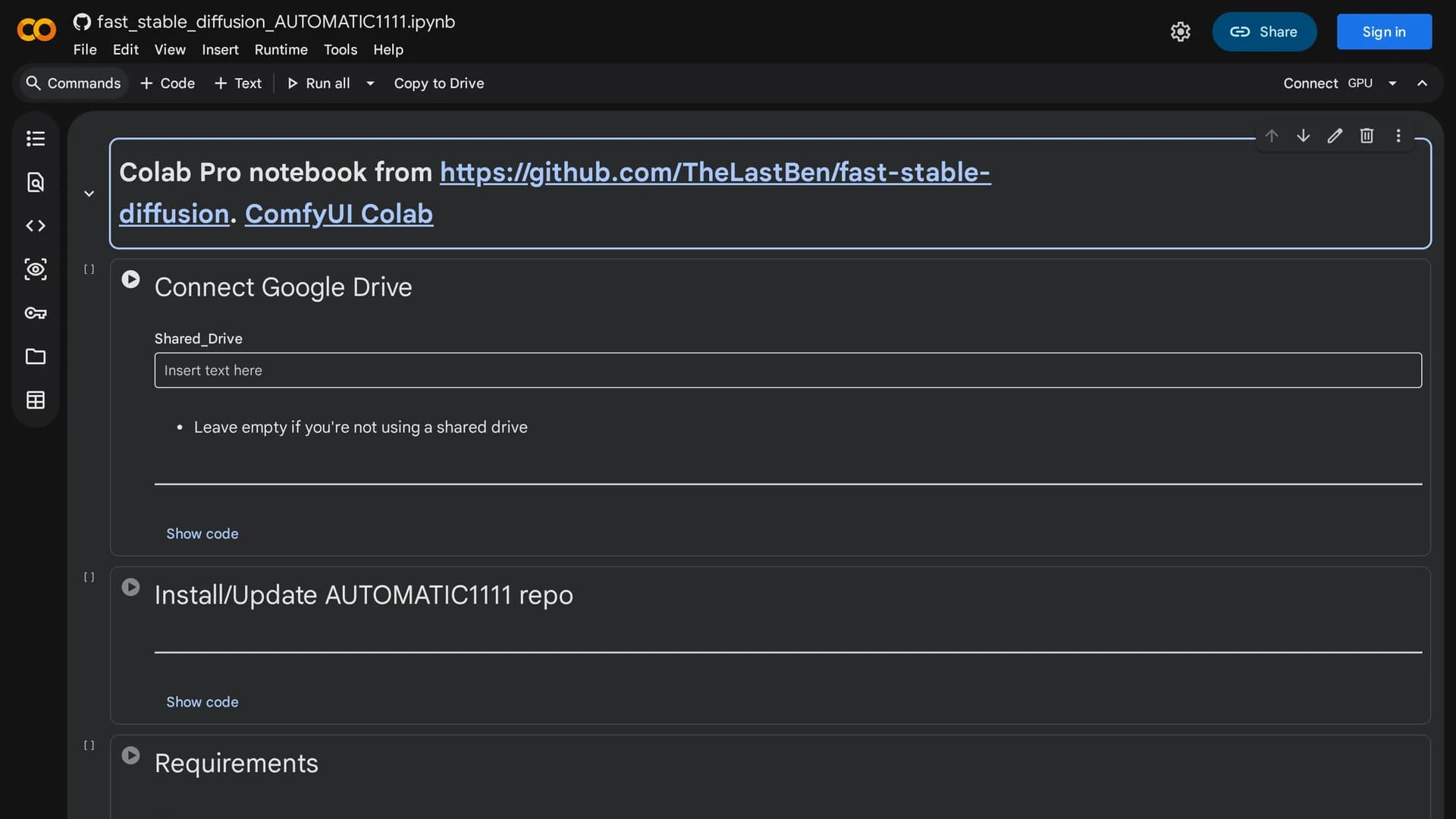Open the TheLastBen fast-stable-diffusion GitHub link
The height and width of the screenshot is (819, 1456).
pos(715,172)
